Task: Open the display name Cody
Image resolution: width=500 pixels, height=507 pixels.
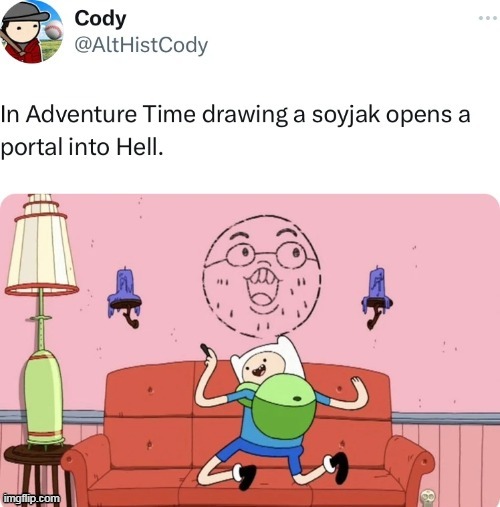Action: [x=100, y=18]
